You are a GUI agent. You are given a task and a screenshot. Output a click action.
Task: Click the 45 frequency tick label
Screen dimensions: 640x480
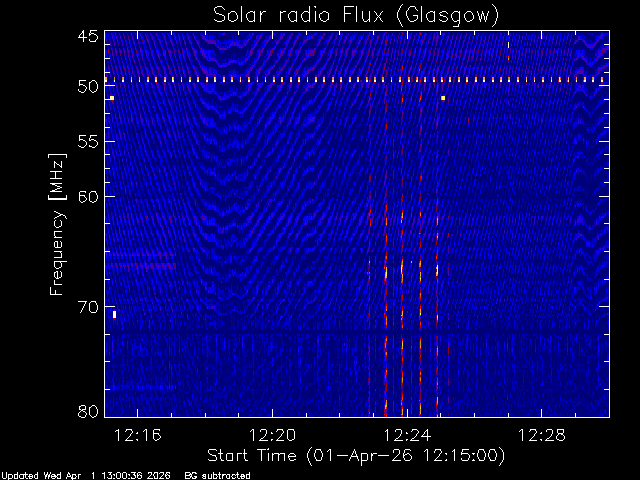88,36
